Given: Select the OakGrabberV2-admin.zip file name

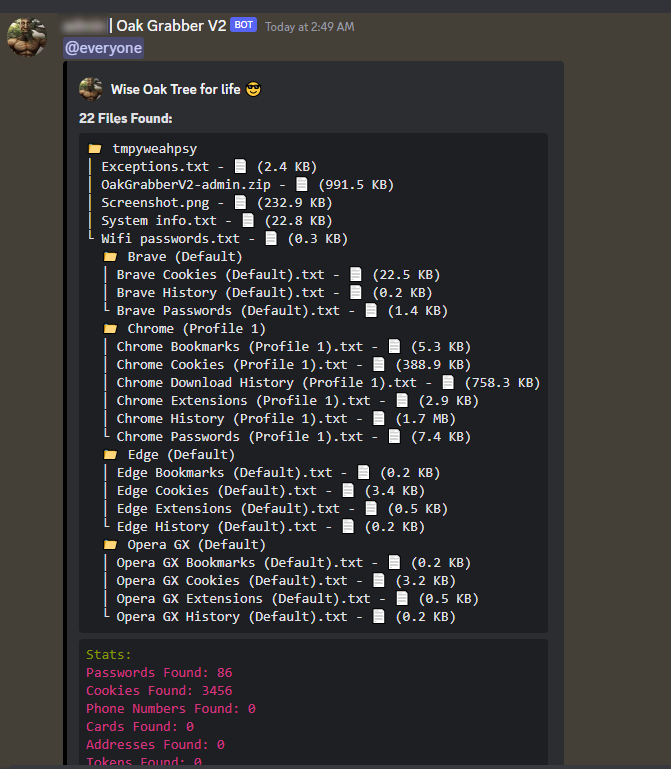Looking at the screenshot, I should tap(186, 185).
